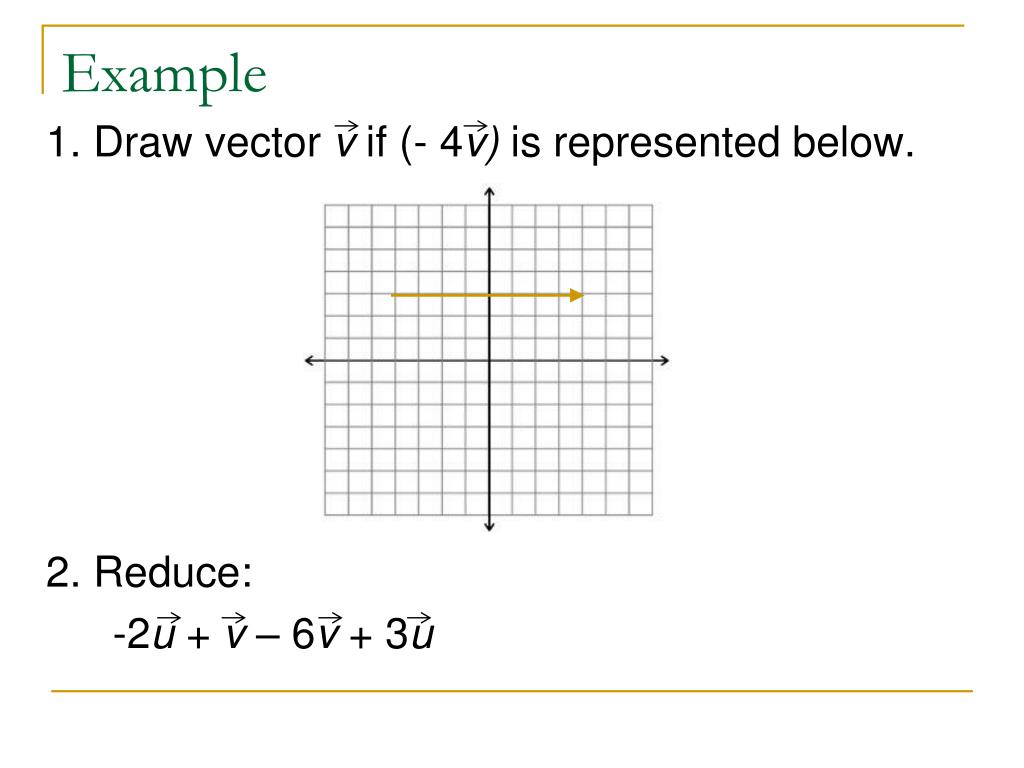The width and height of the screenshot is (1024, 768).
Task: Click the '-2u' term in the expression
Action: click(x=146, y=632)
